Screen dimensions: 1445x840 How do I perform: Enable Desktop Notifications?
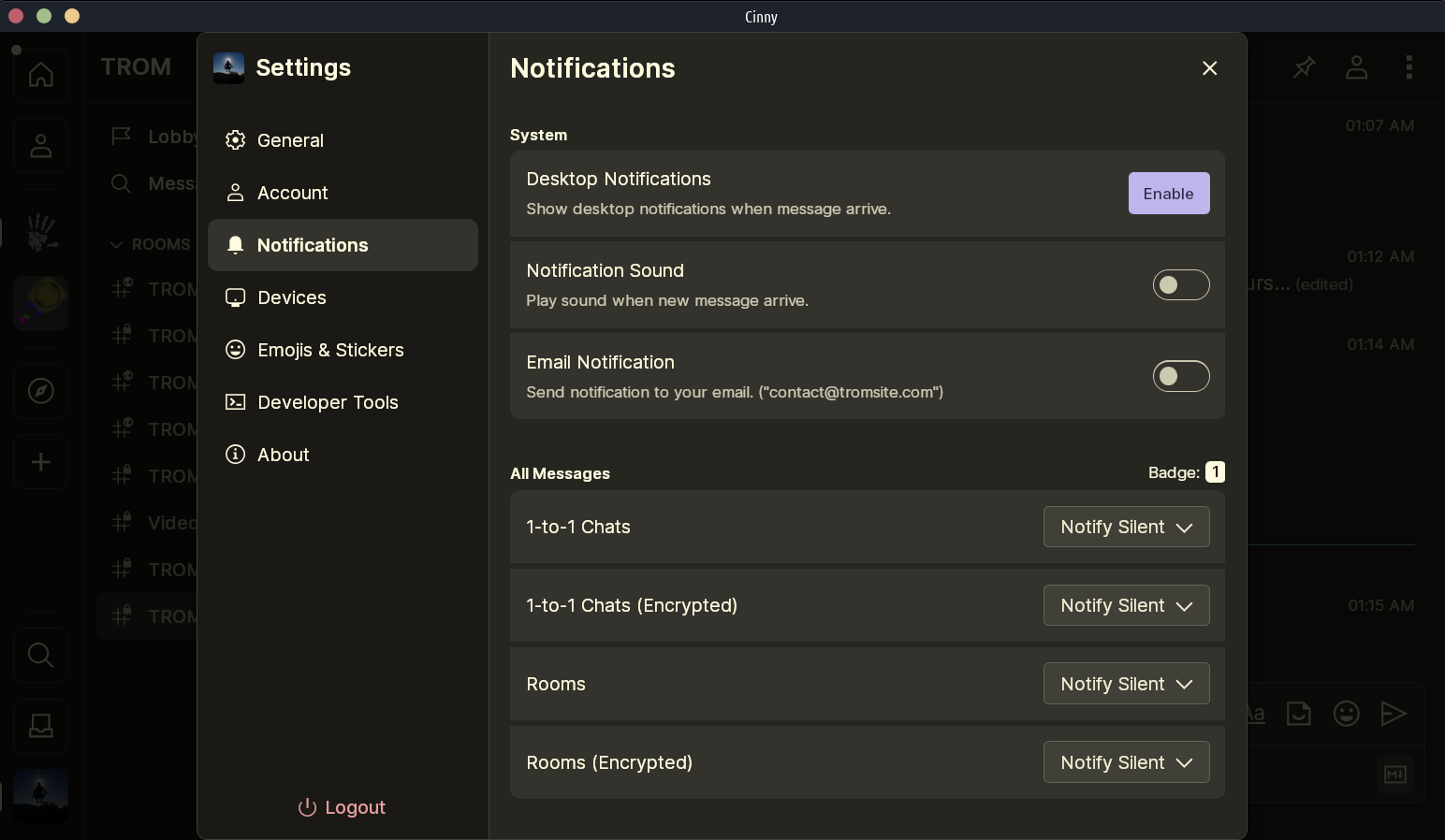tap(1168, 194)
